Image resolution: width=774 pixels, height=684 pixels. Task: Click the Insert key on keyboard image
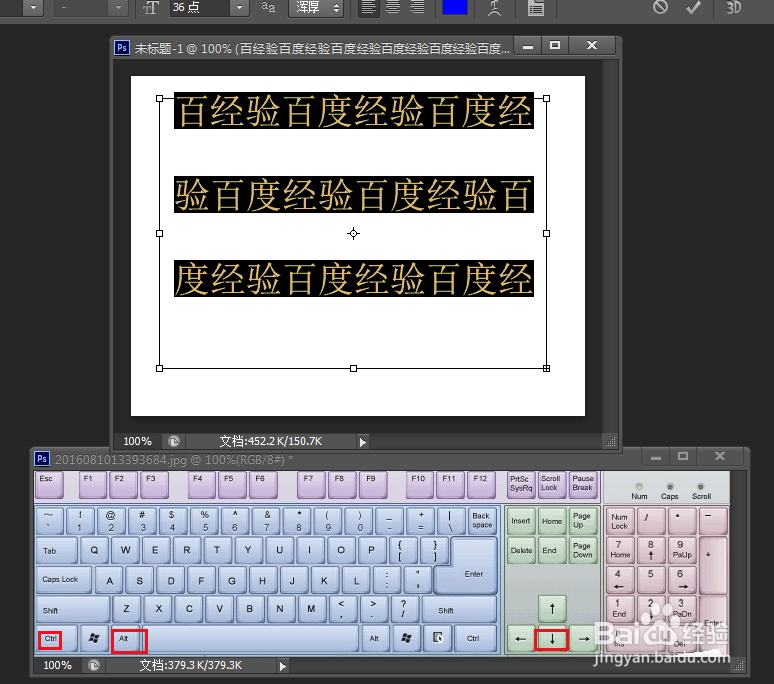click(x=521, y=521)
